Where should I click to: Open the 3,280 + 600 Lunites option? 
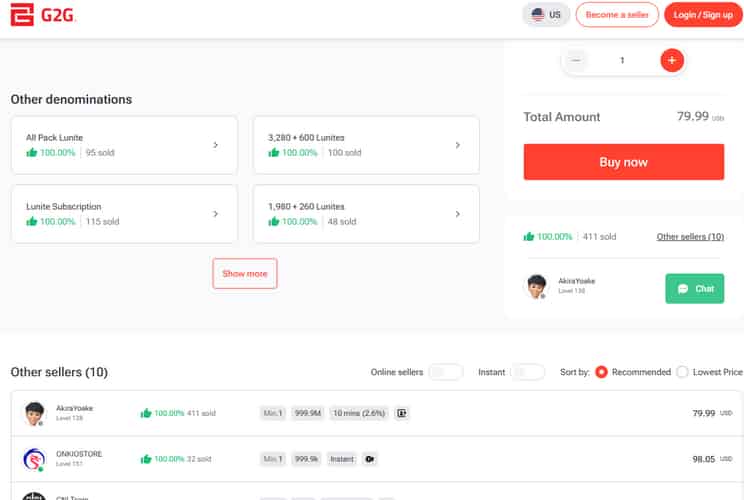(x=366, y=145)
